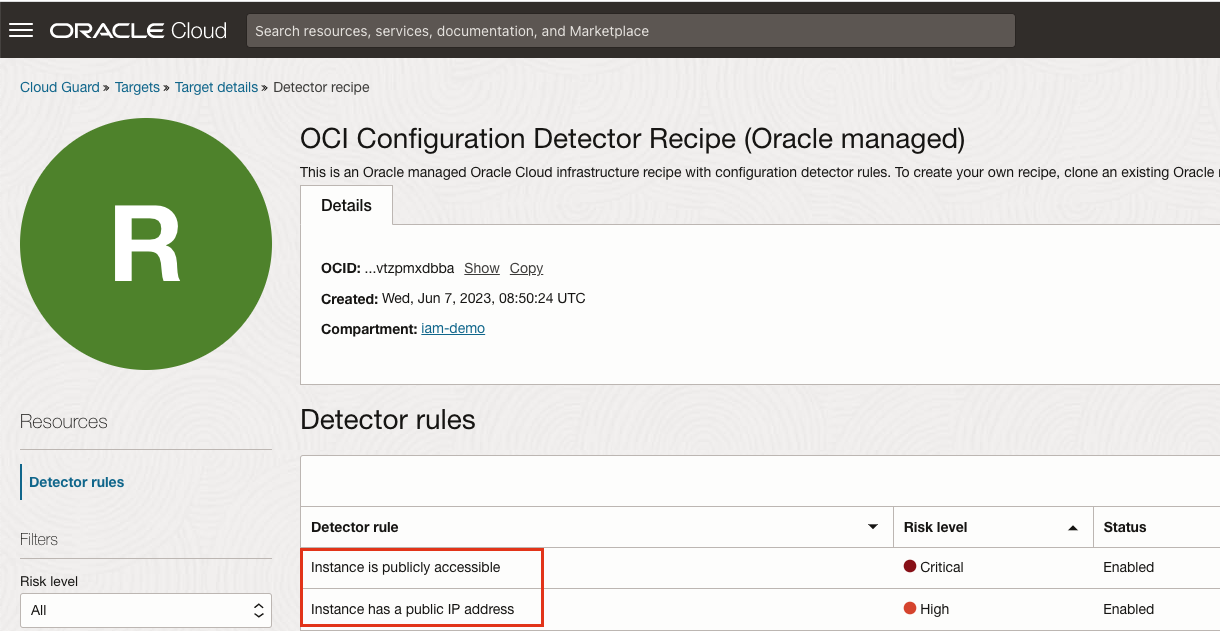Go to Targets breadcrumb link
1220x631 pixels.
tap(137, 87)
